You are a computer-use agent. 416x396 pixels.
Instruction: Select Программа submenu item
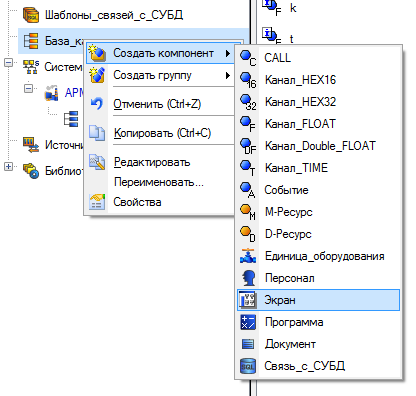(x=318, y=322)
